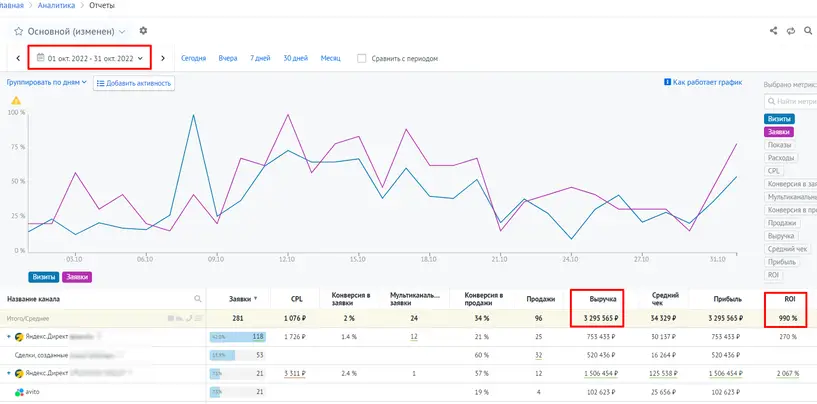The height and width of the screenshot is (404, 817).
Task: Enable the CPL metric tag in right panel
Action: tap(773, 171)
